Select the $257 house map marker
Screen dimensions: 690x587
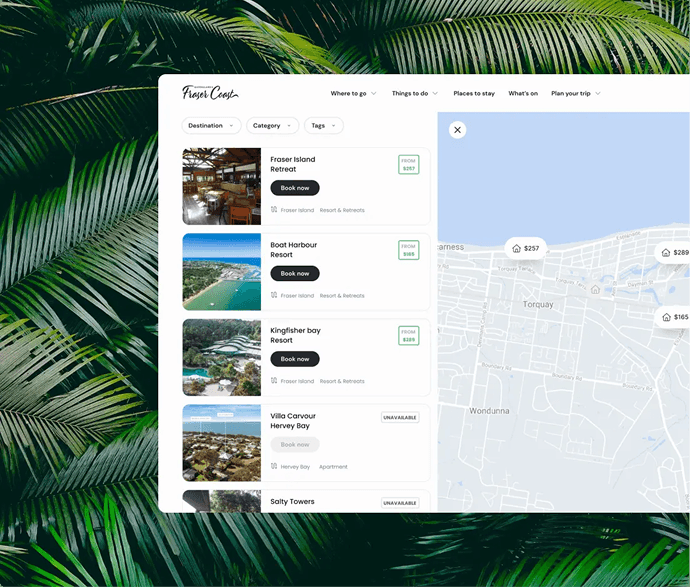tap(525, 248)
